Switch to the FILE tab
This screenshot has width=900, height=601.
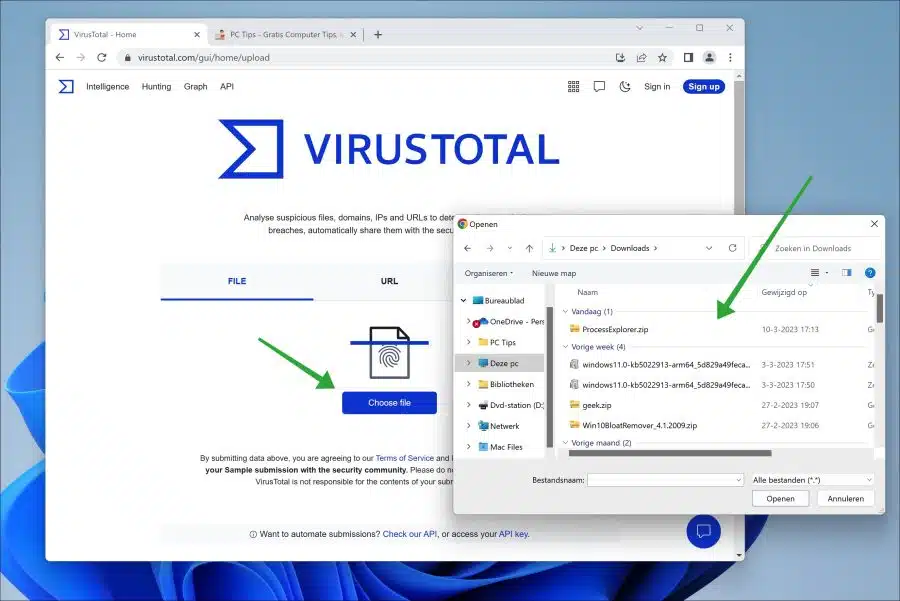tap(237, 281)
